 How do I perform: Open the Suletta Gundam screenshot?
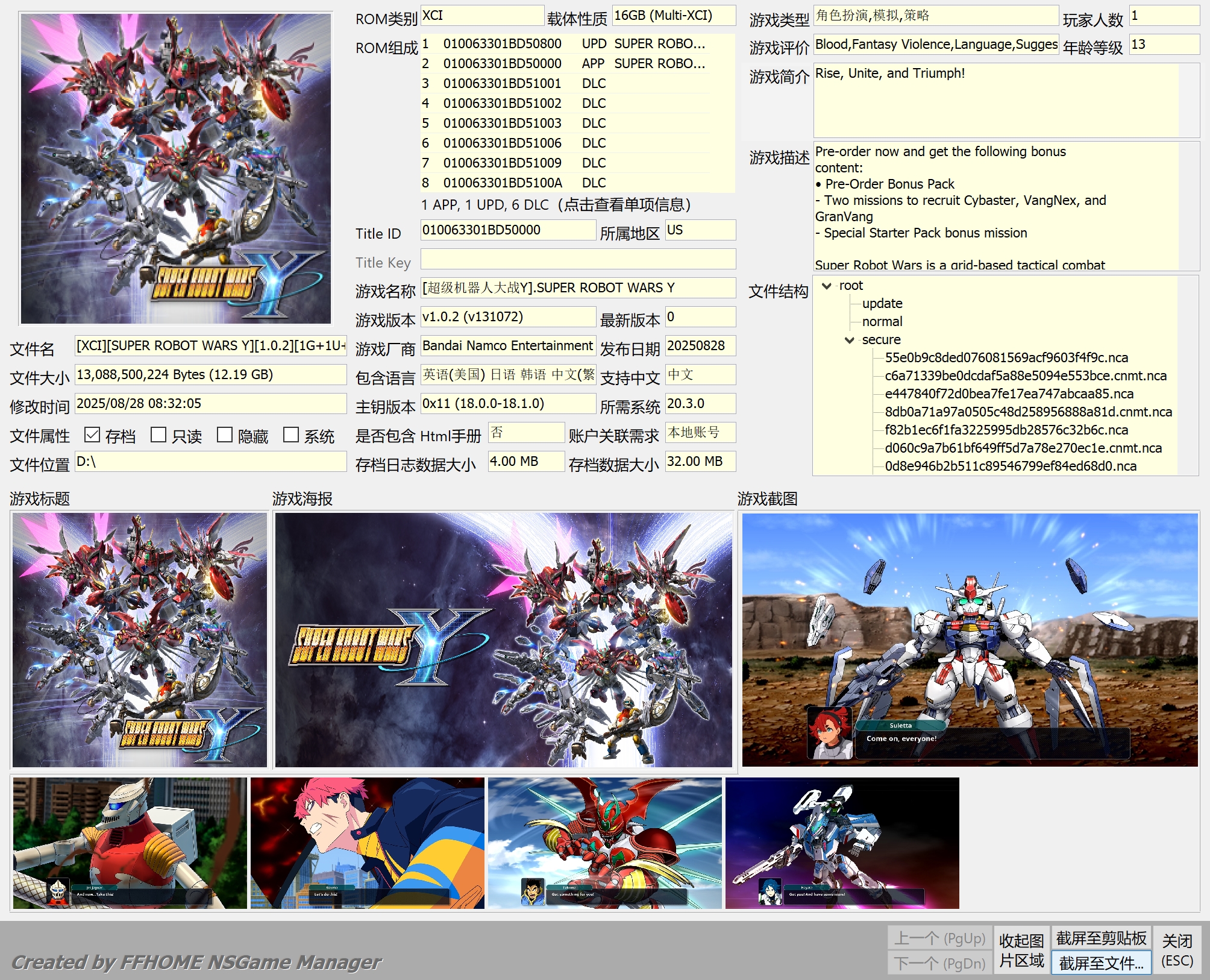(969, 639)
